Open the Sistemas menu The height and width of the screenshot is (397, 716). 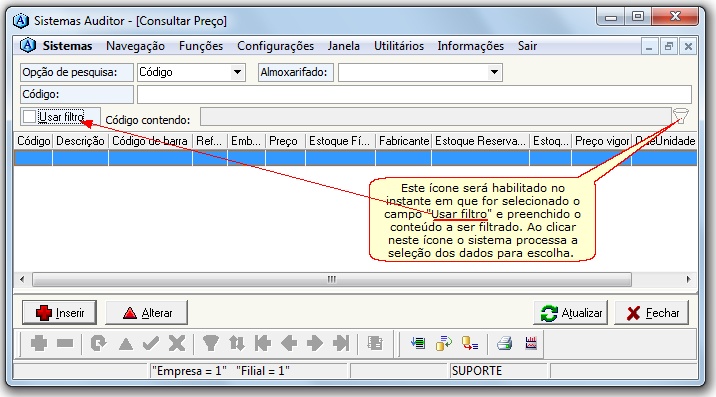(67, 46)
